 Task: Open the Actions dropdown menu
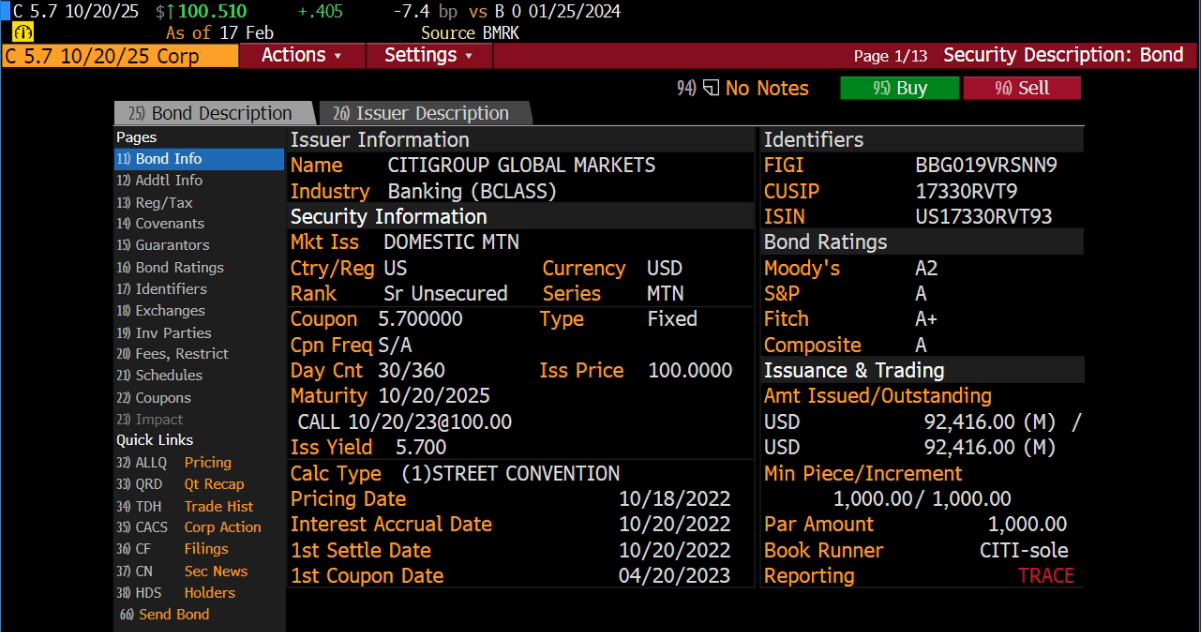(x=302, y=56)
